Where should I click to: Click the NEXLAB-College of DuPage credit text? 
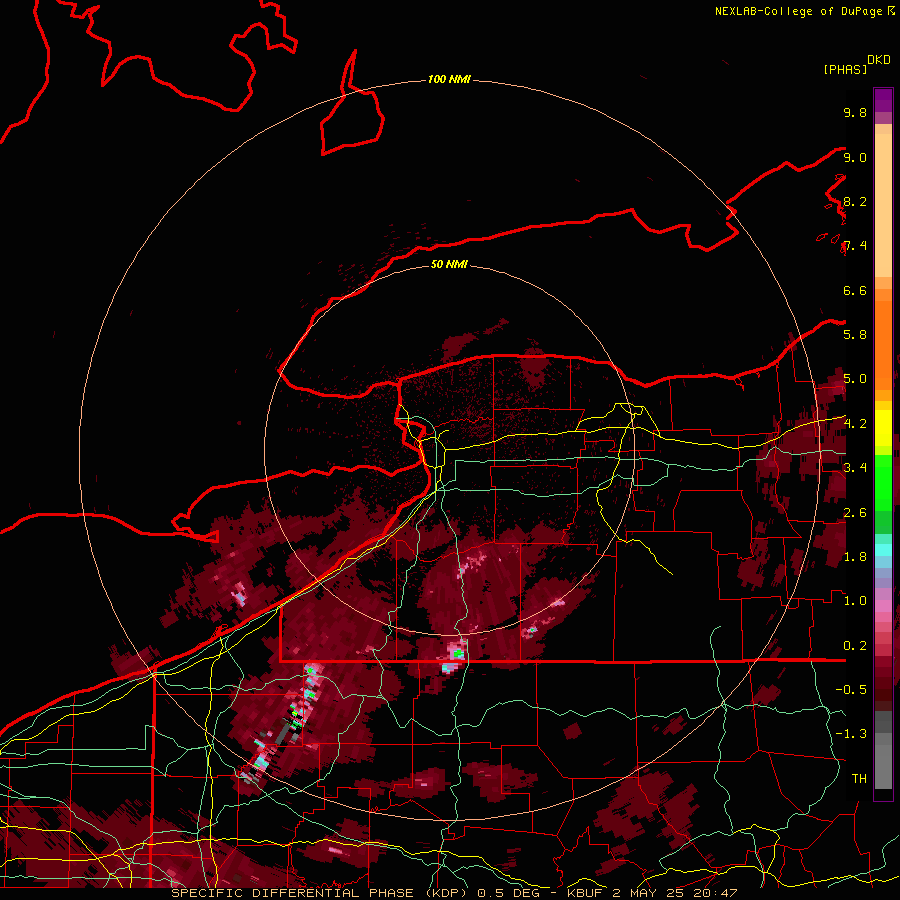click(800, 11)
